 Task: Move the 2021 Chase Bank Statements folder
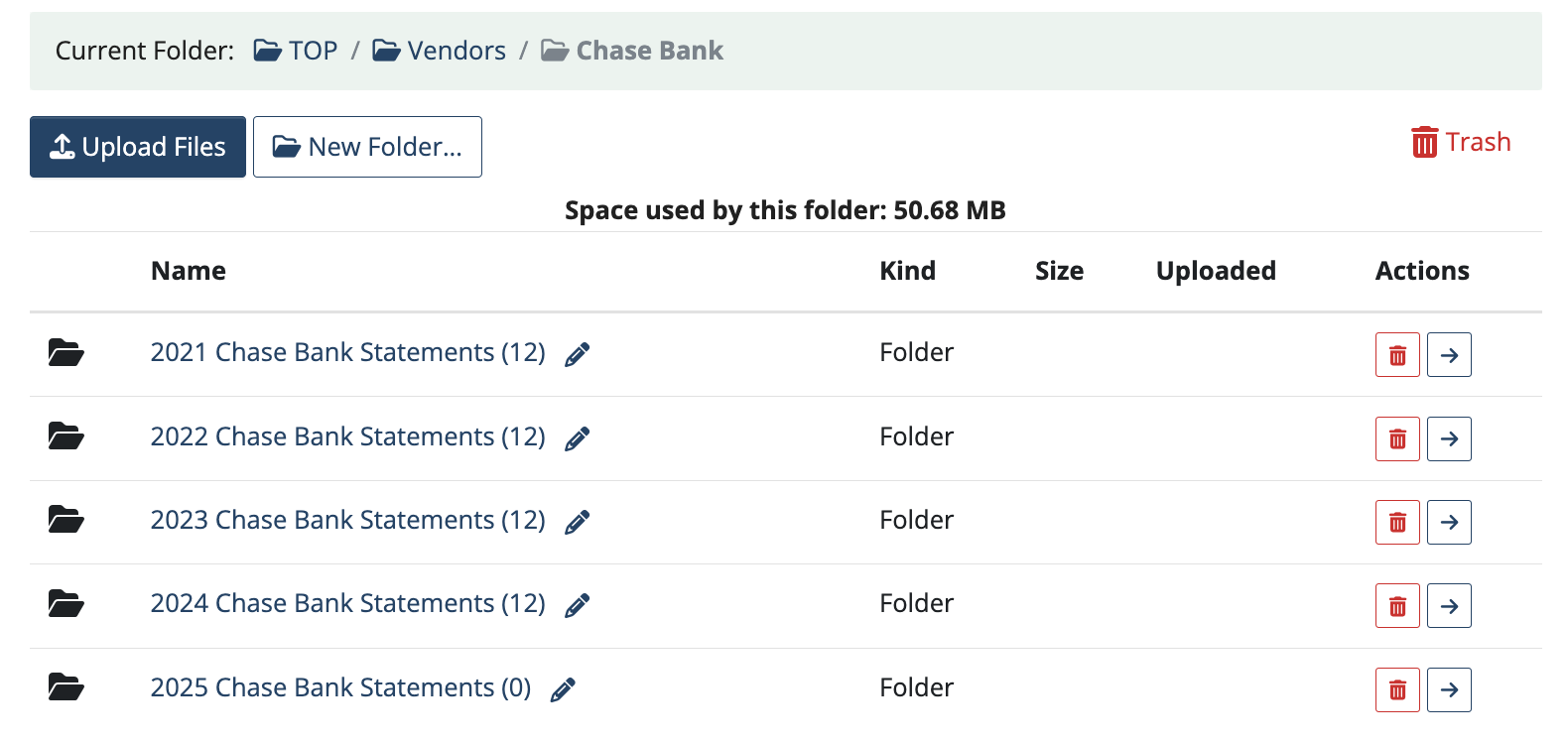coord(1449,355)
